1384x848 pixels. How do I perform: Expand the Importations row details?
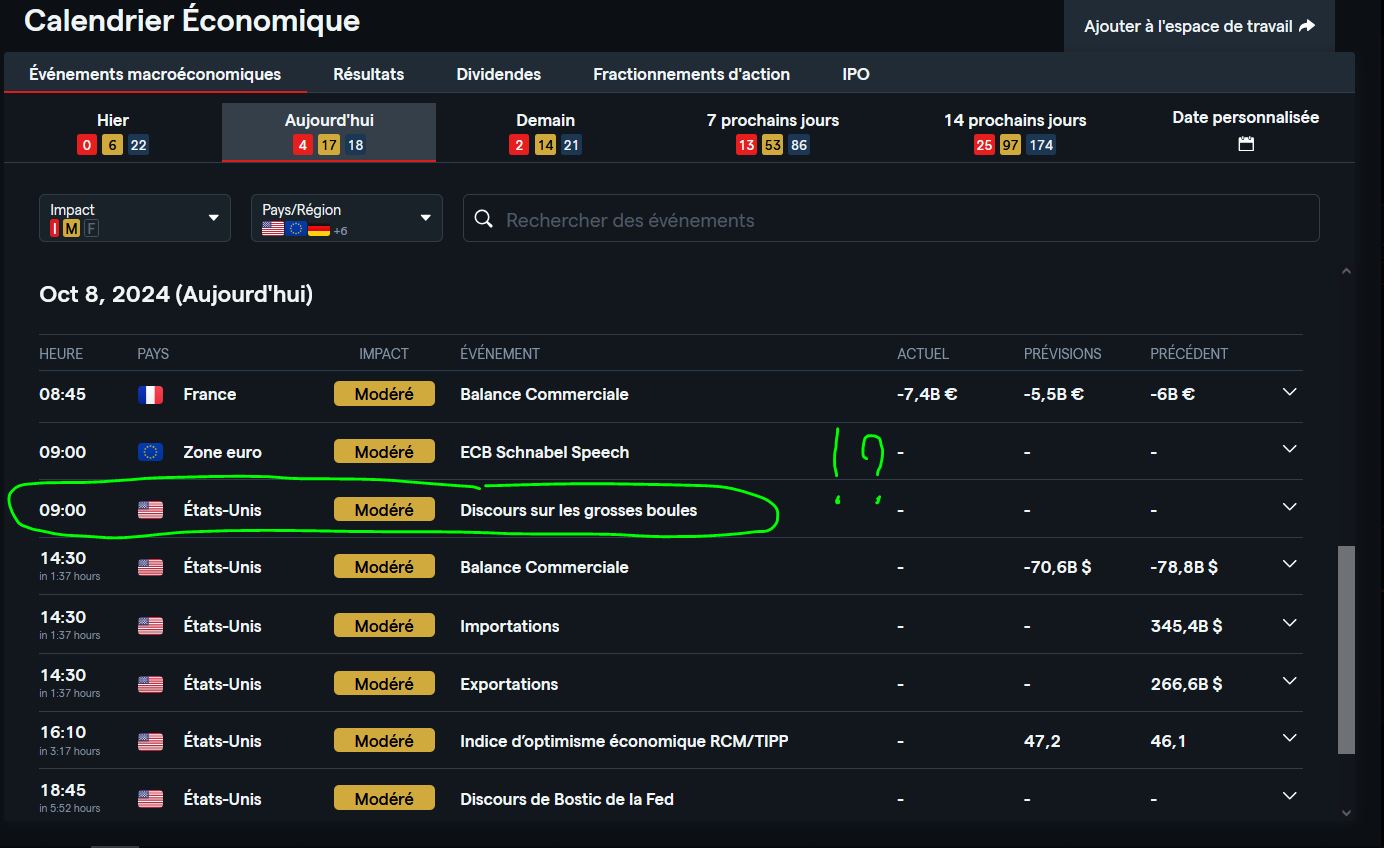point(1289,623)
